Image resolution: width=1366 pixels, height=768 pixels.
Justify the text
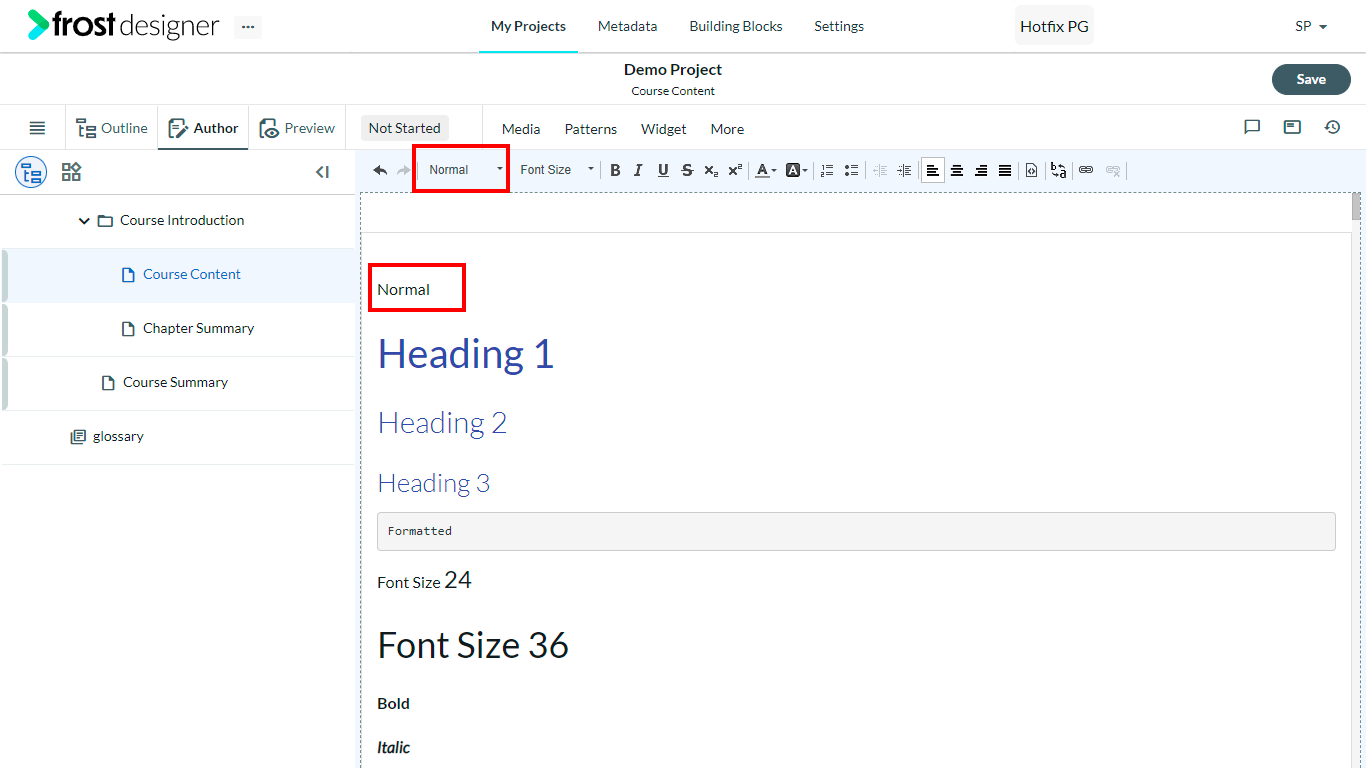point(1005,170)
